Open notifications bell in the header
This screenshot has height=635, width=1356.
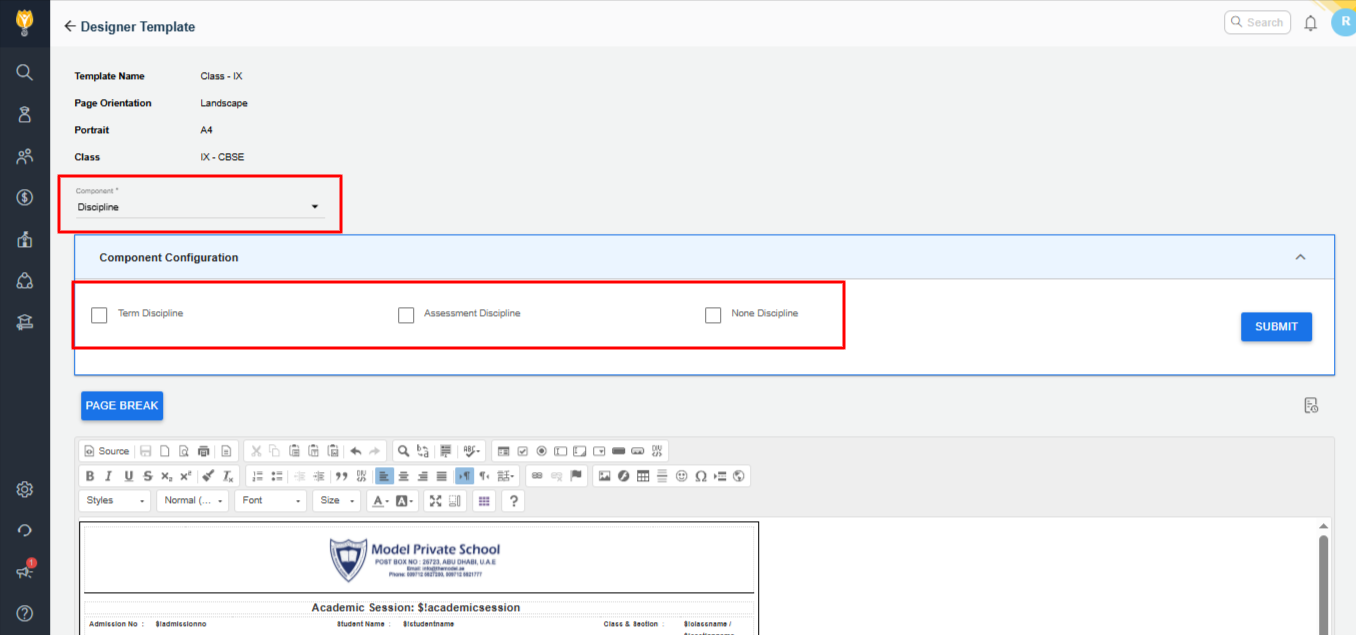(1310, 23)
